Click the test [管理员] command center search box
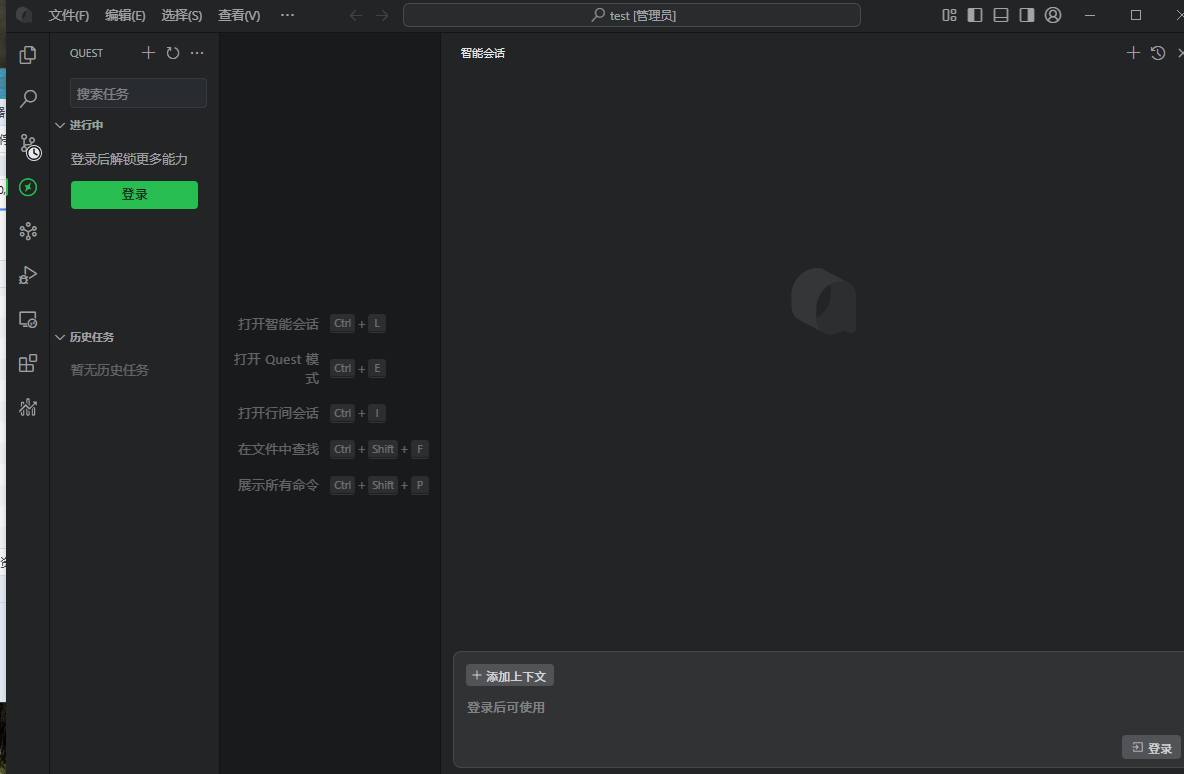 pos(632,15)
